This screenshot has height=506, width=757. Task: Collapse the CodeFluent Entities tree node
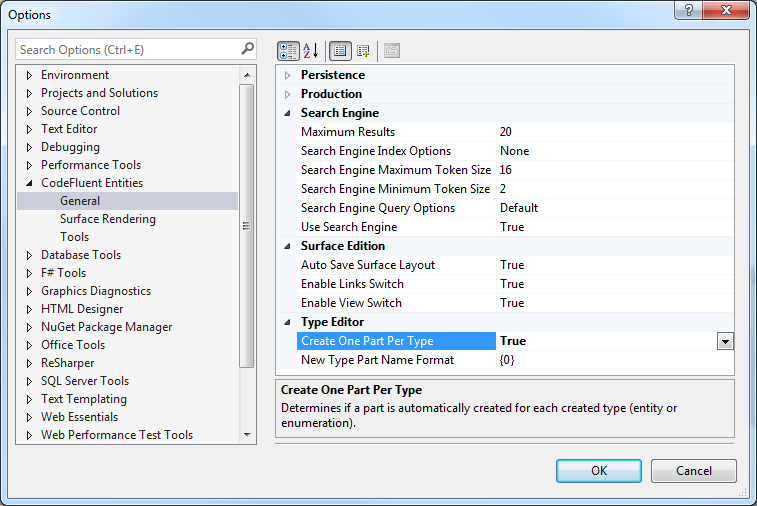[x=29, y=183]
